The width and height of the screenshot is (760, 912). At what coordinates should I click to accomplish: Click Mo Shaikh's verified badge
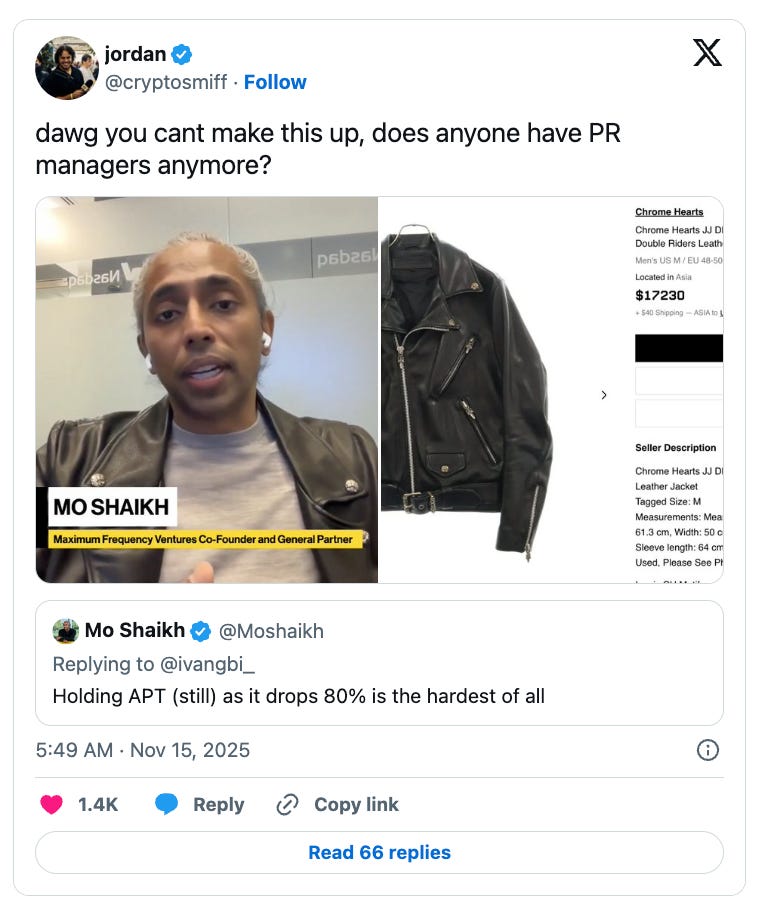(201, 631)
